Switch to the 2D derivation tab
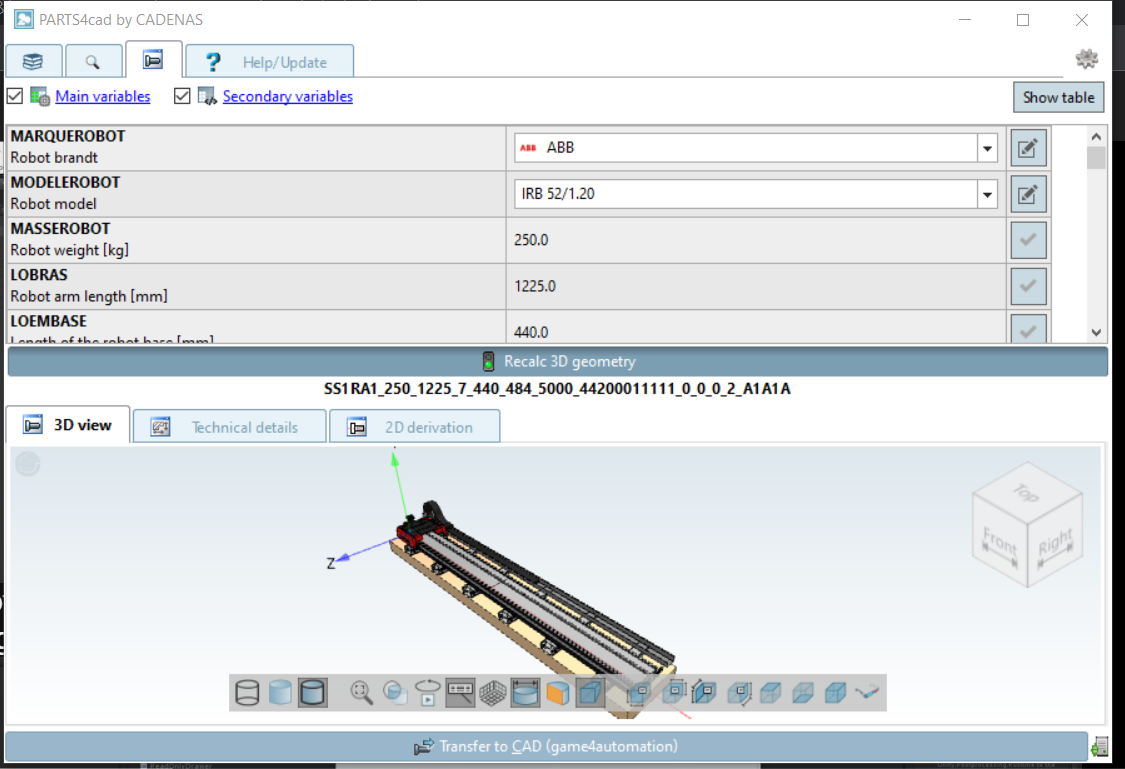The height and width of the screenshot is (769, 1125). click(x=414, y=427)
